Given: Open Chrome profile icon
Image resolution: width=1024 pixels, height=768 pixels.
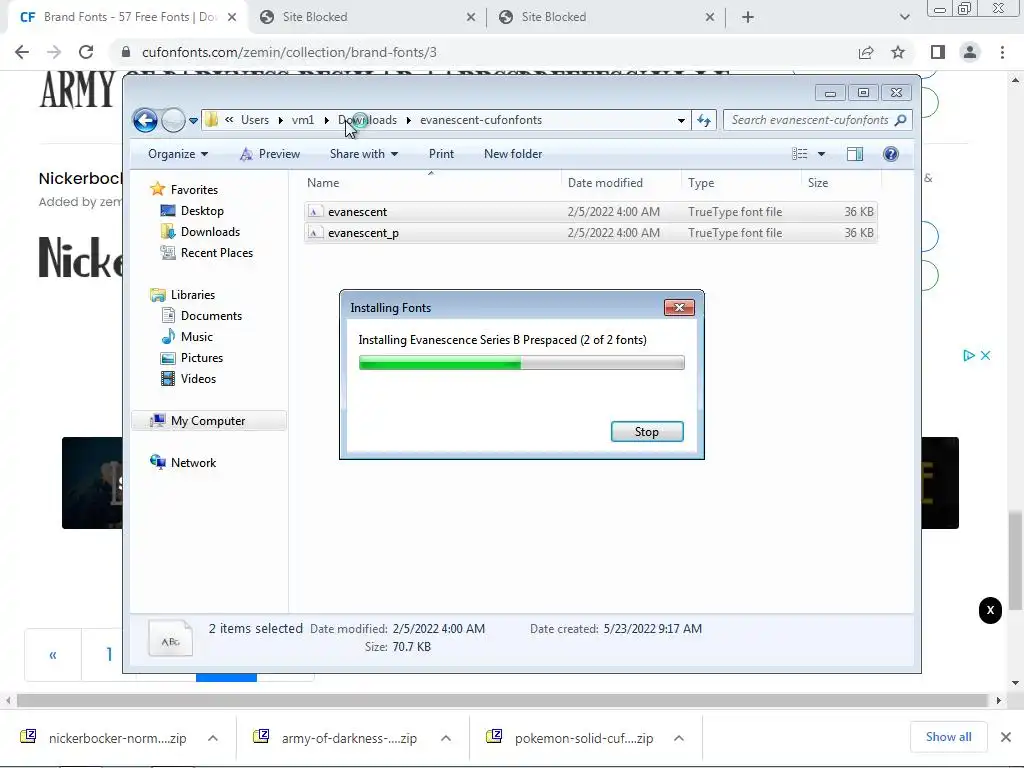Looking at the screenshot, I should (x=970, y=52).
